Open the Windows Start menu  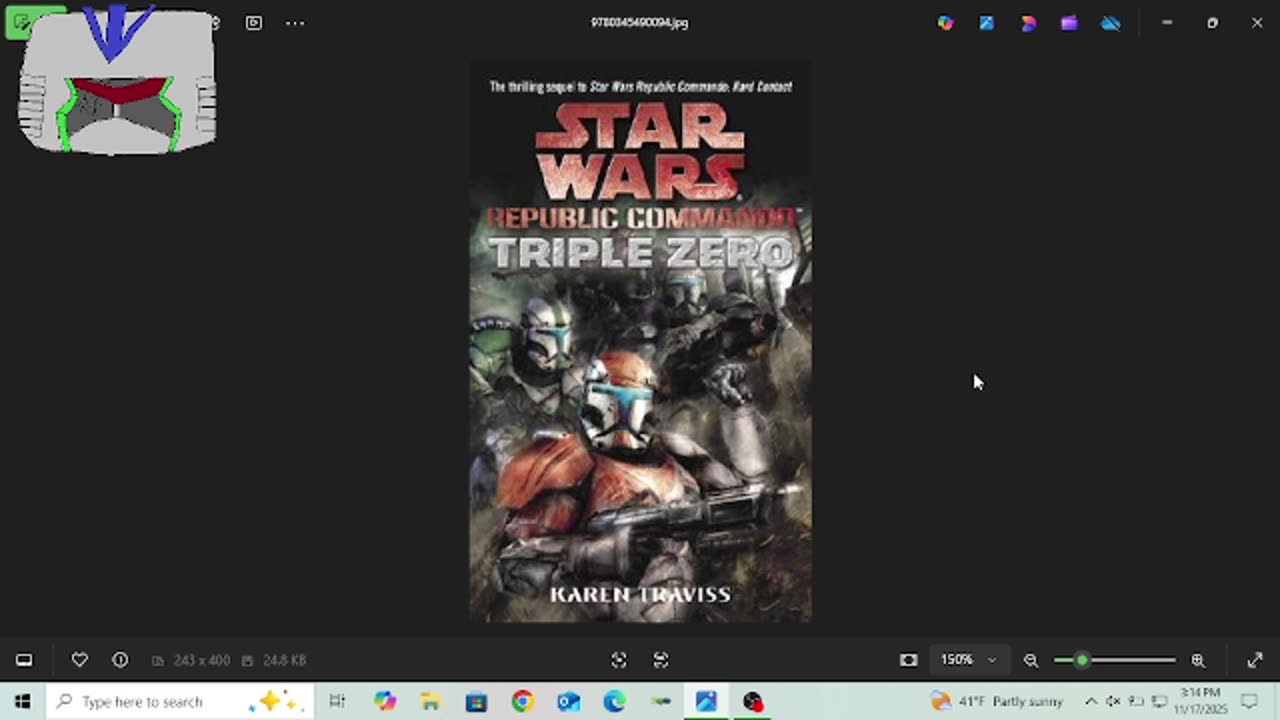click(22, 702)
